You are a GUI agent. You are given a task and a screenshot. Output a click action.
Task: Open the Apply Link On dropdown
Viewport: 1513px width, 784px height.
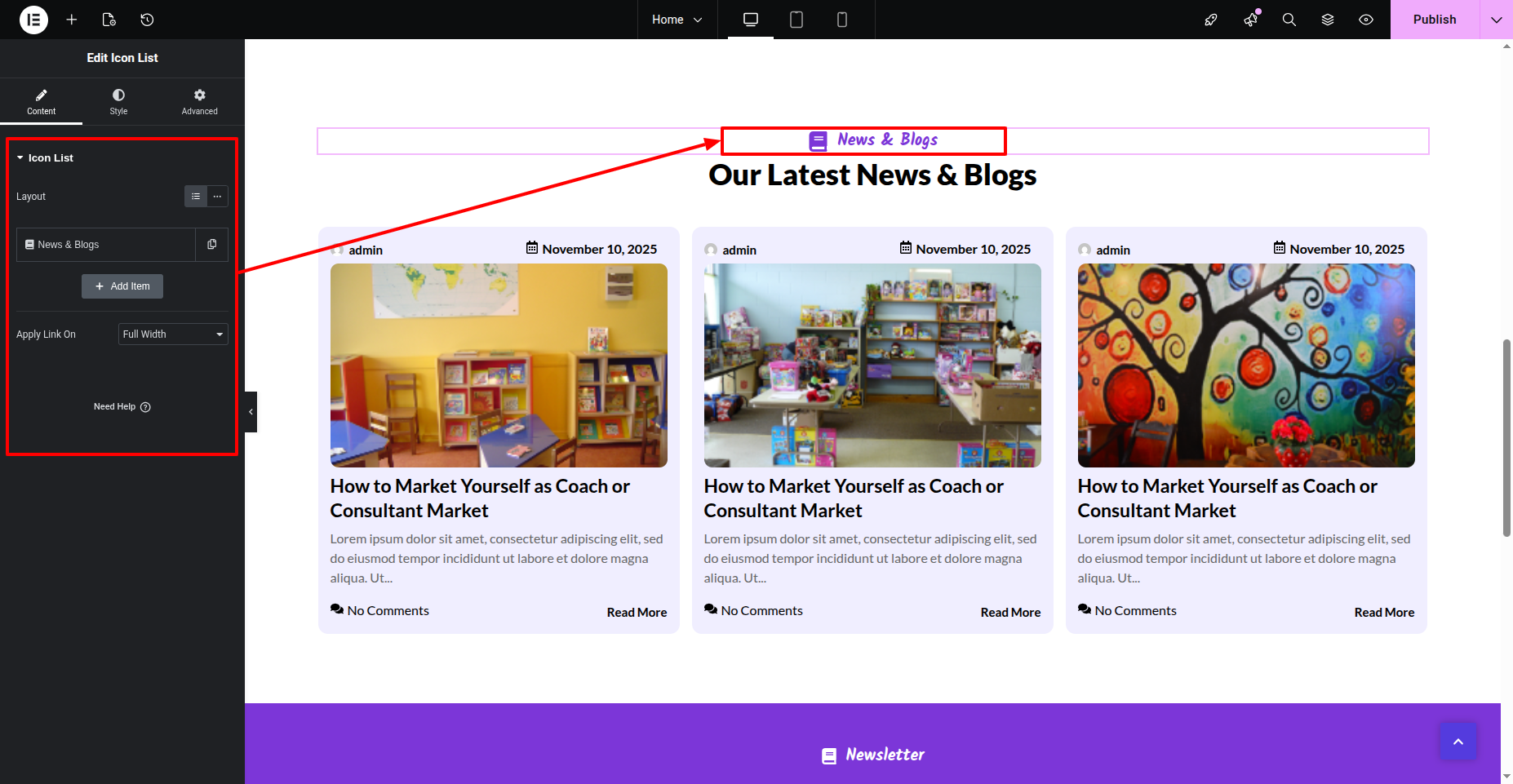pyautogui.click(x=173, y=334)
